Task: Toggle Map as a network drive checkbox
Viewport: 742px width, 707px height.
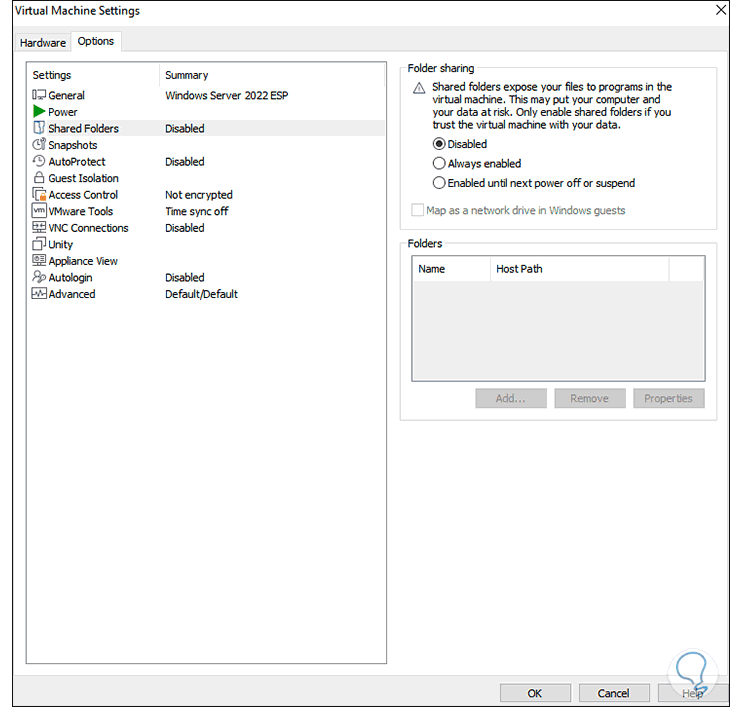Action: click(417, 210)
